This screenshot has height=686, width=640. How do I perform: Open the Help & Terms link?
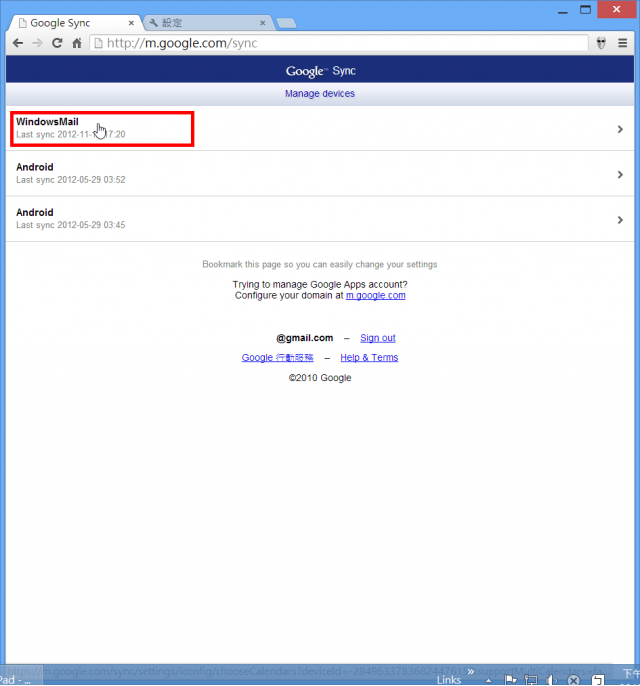tap(369, 357)
